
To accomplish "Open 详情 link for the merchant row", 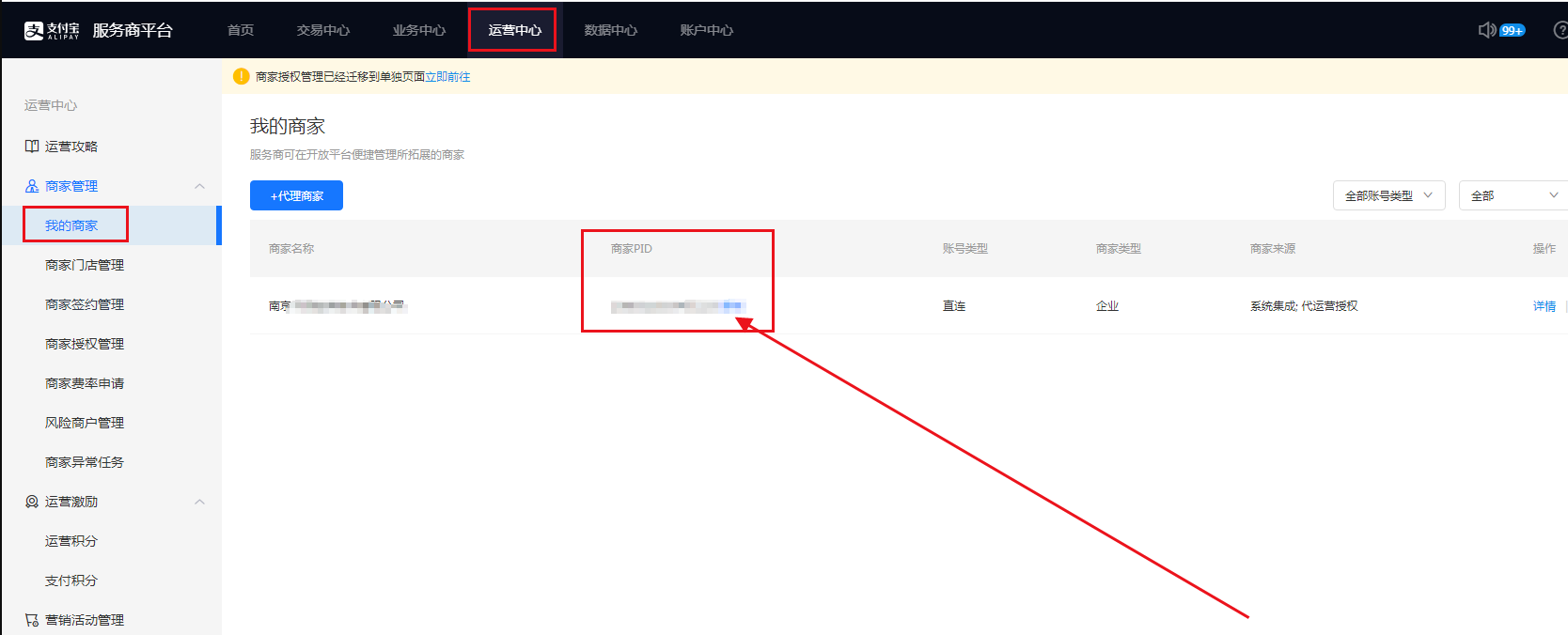I will 1544,306.
